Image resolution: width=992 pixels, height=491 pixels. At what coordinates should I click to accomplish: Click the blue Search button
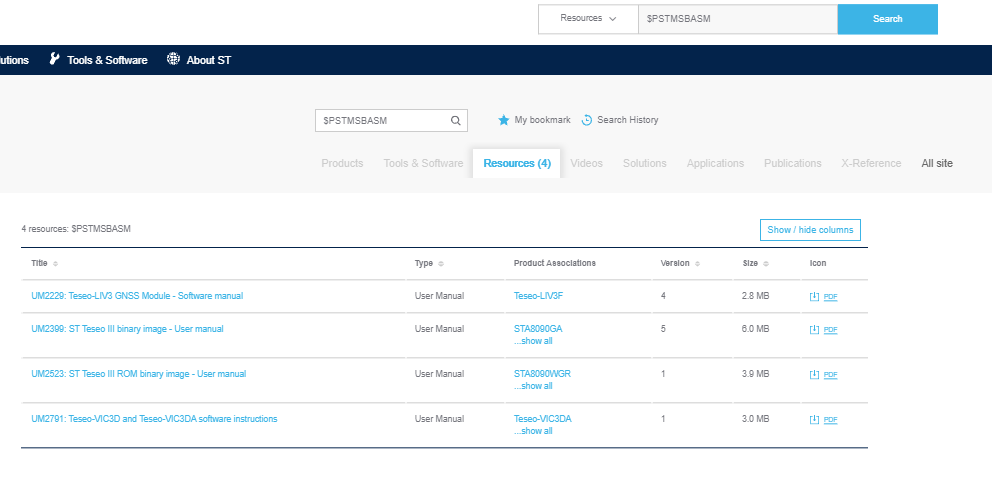pos(888,19)
